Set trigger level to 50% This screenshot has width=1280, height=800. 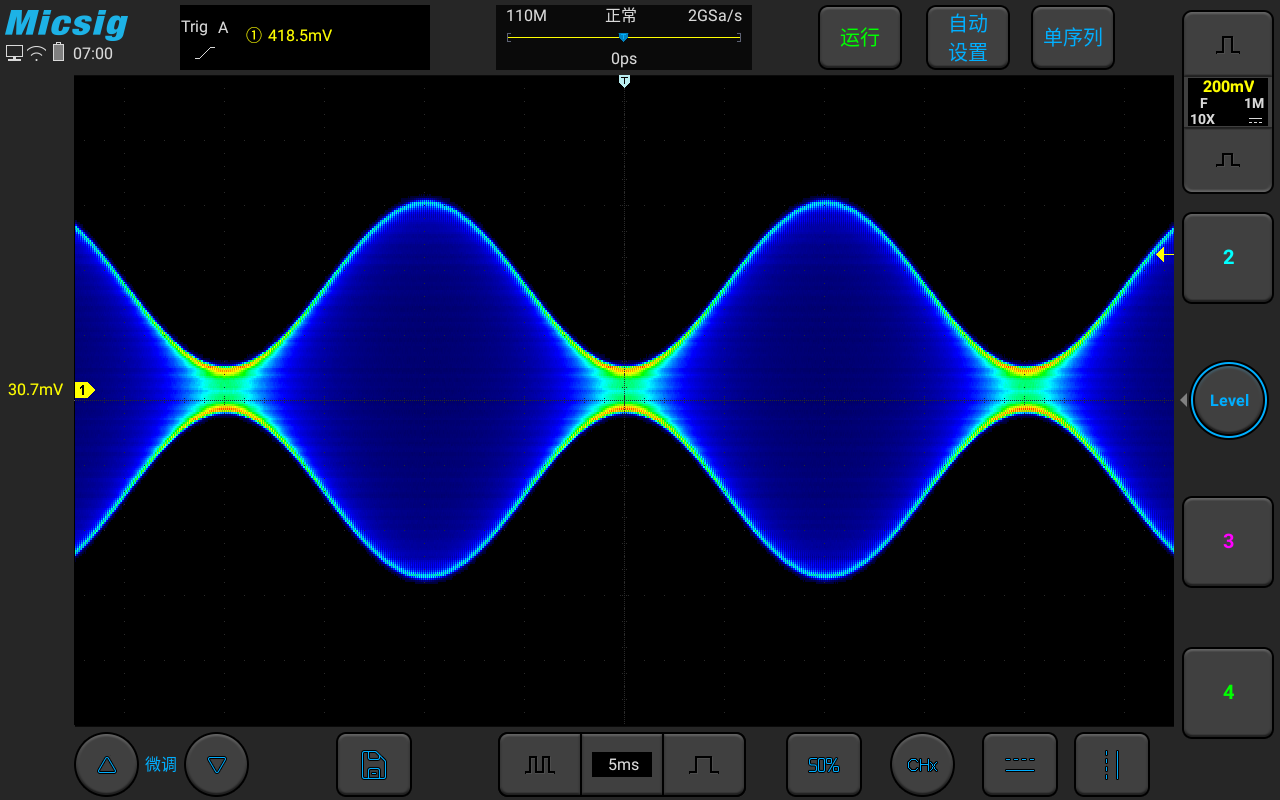(824, 765)
